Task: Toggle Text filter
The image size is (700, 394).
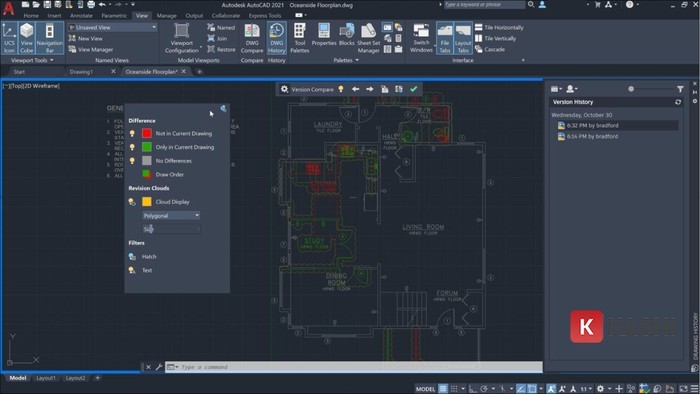Action: click(132, 270)
